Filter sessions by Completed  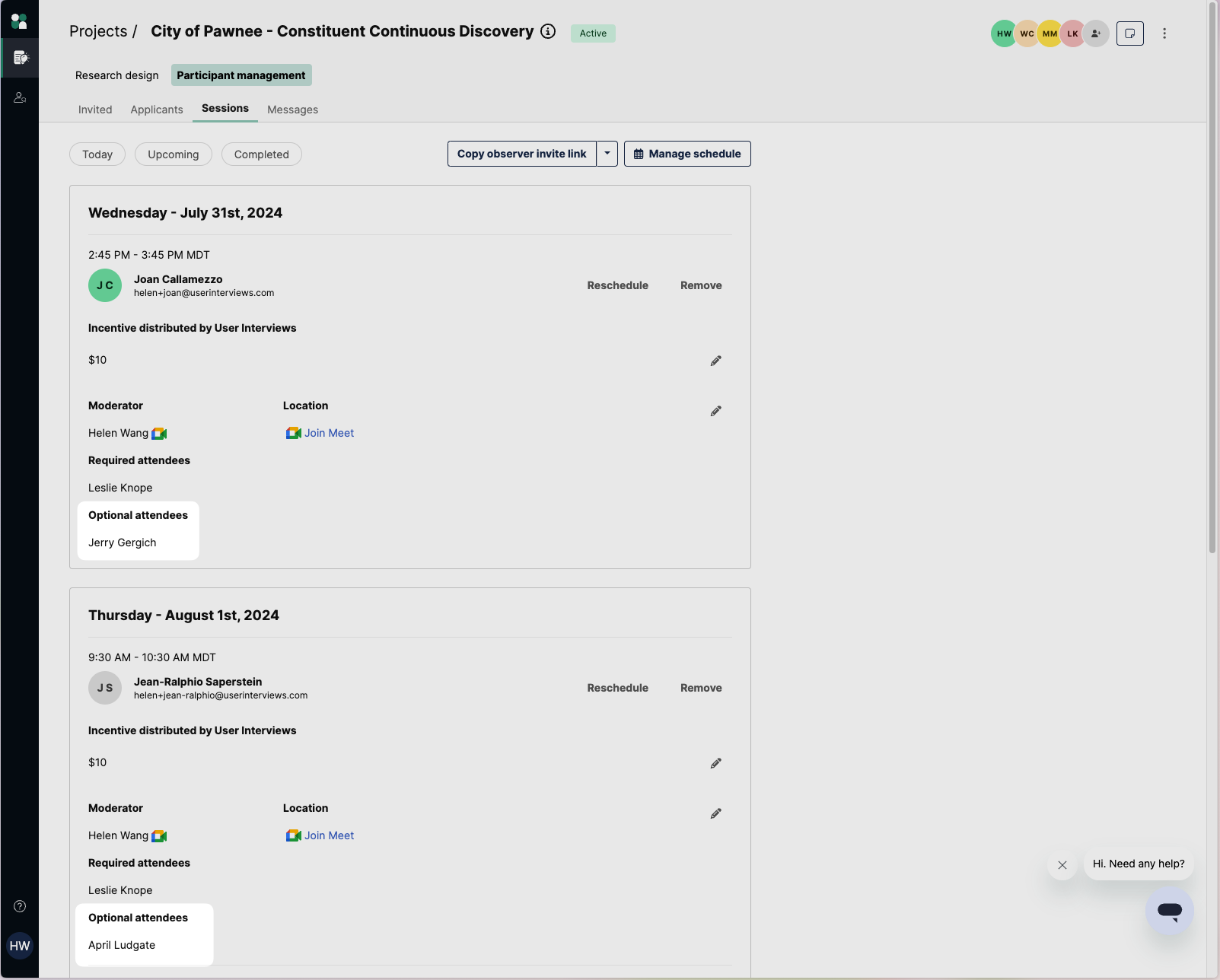[x=262, y=154]
